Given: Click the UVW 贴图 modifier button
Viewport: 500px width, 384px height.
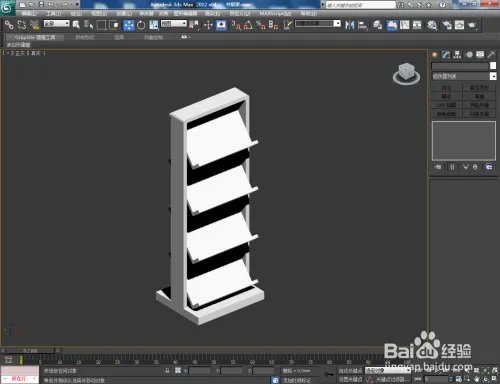Looking at the screenshot, I should coord(446,105).
